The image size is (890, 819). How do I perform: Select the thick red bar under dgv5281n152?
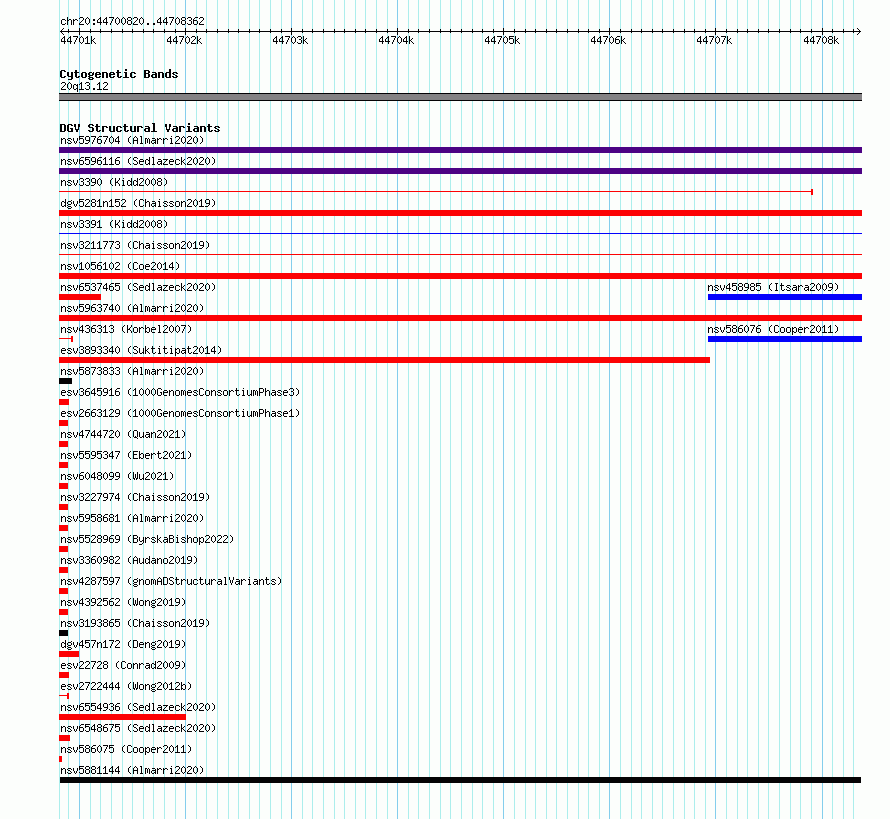(x=460, y=213)
